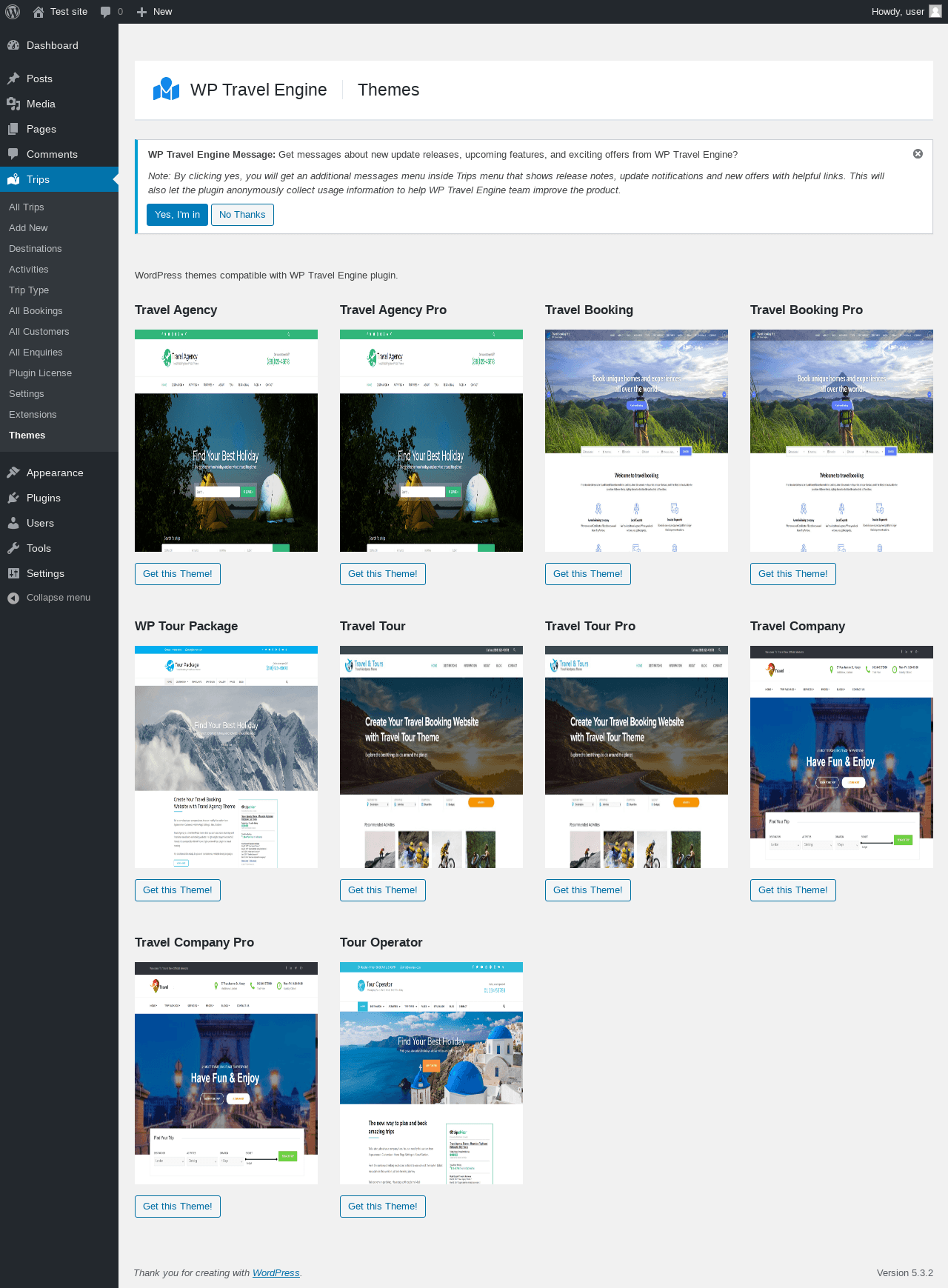The image size is (948, 1288).
Task: Follow the WordPress footer link
Action: coord(276,1273)
